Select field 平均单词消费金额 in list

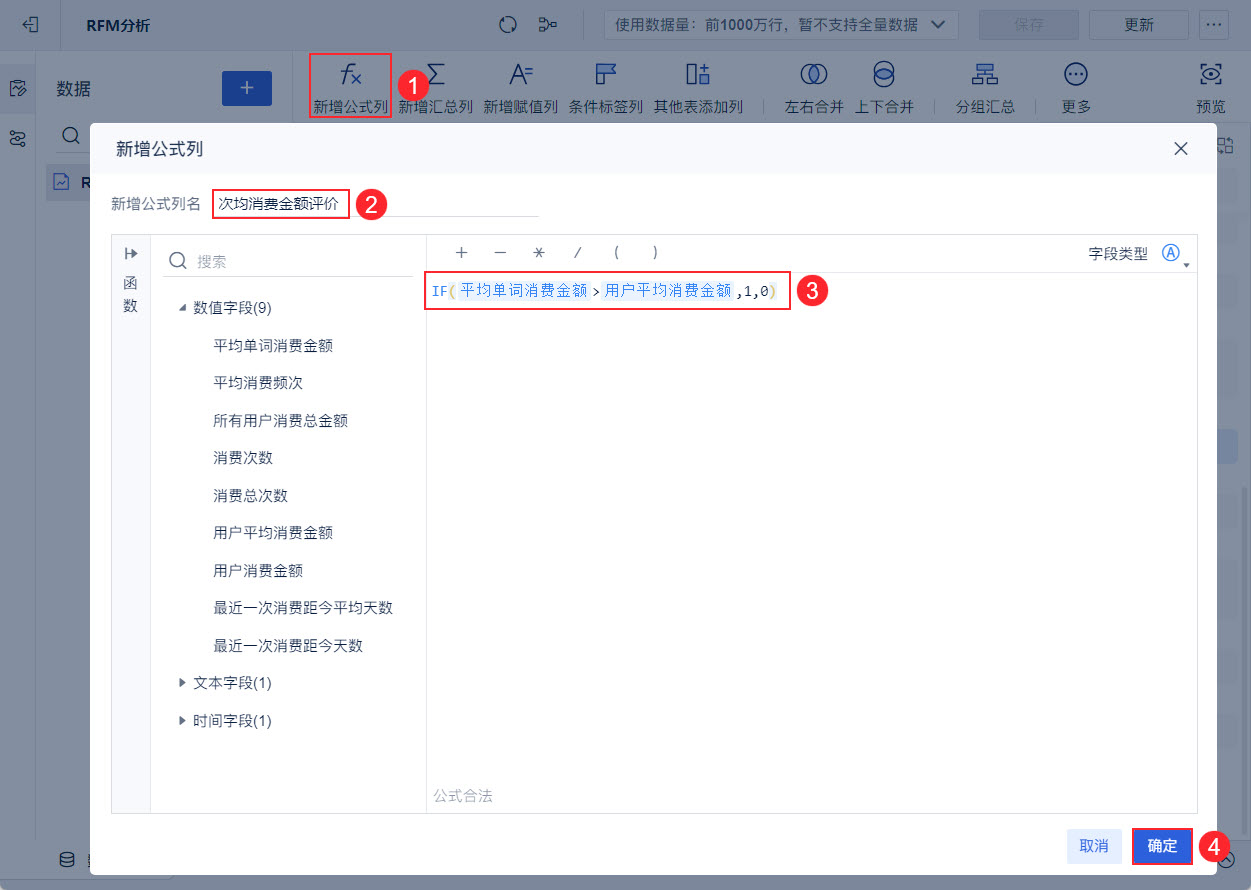pos(273,346)
